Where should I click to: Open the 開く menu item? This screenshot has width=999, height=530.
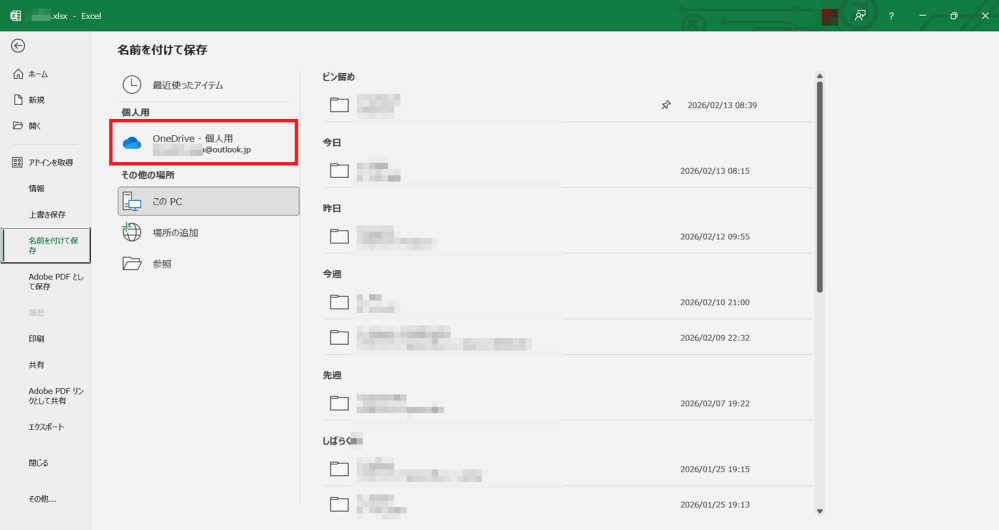click(x=35, y=126)
